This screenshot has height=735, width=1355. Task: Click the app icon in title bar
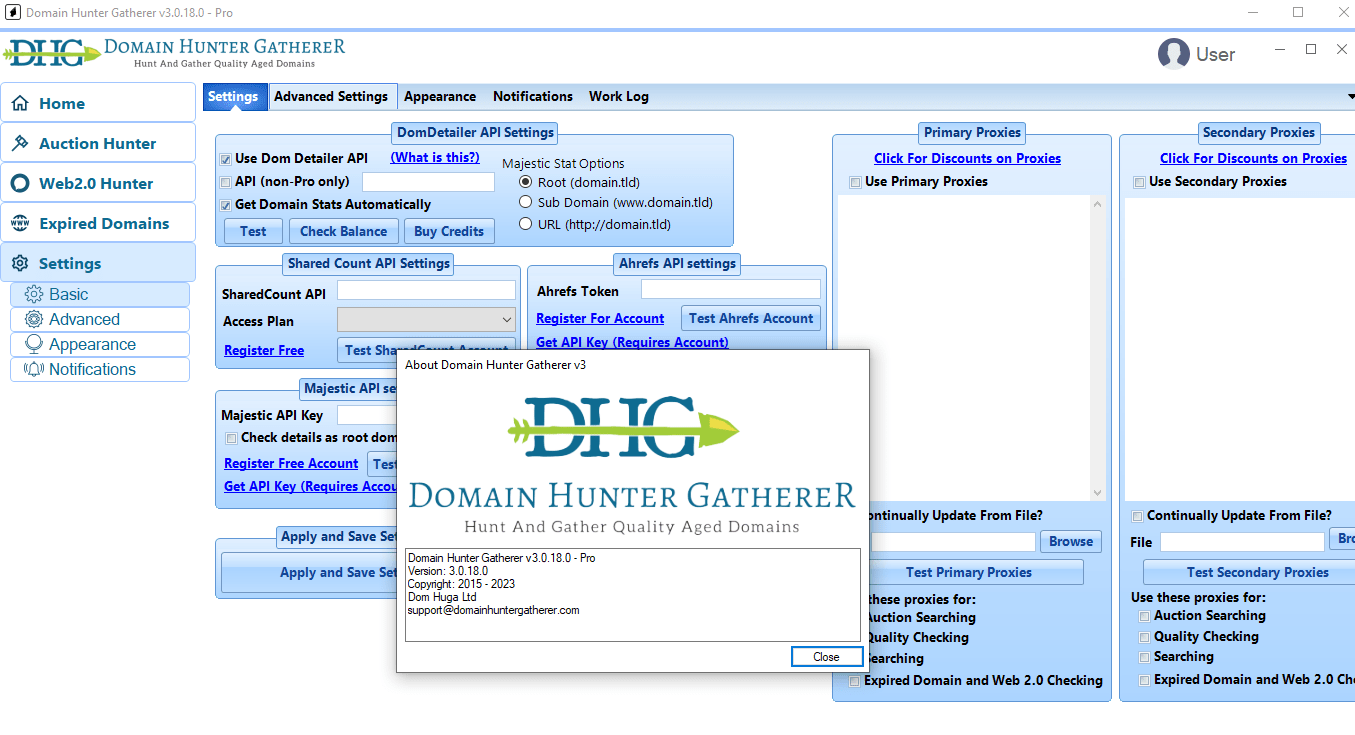point(13,12)
